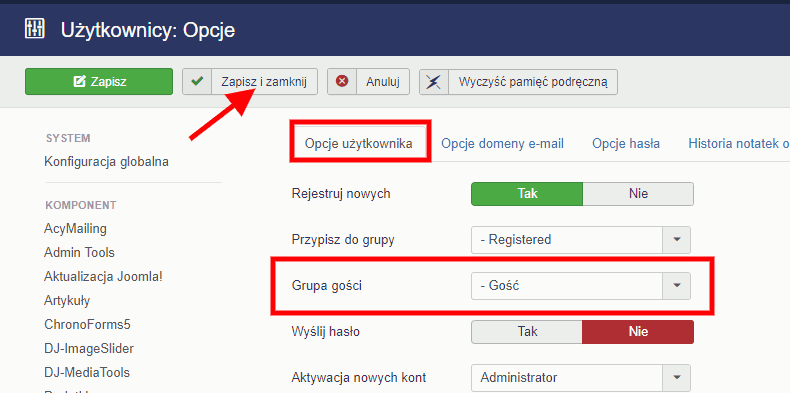Click the Rejestruj nowych field label

341,194
